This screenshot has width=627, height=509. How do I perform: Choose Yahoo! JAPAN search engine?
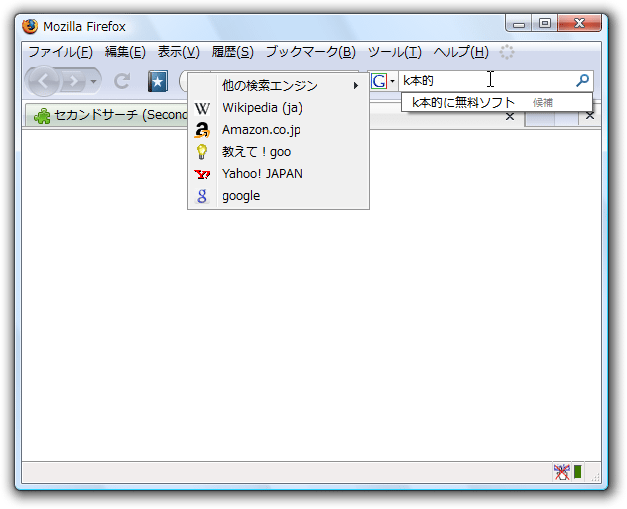click(278, 174)
